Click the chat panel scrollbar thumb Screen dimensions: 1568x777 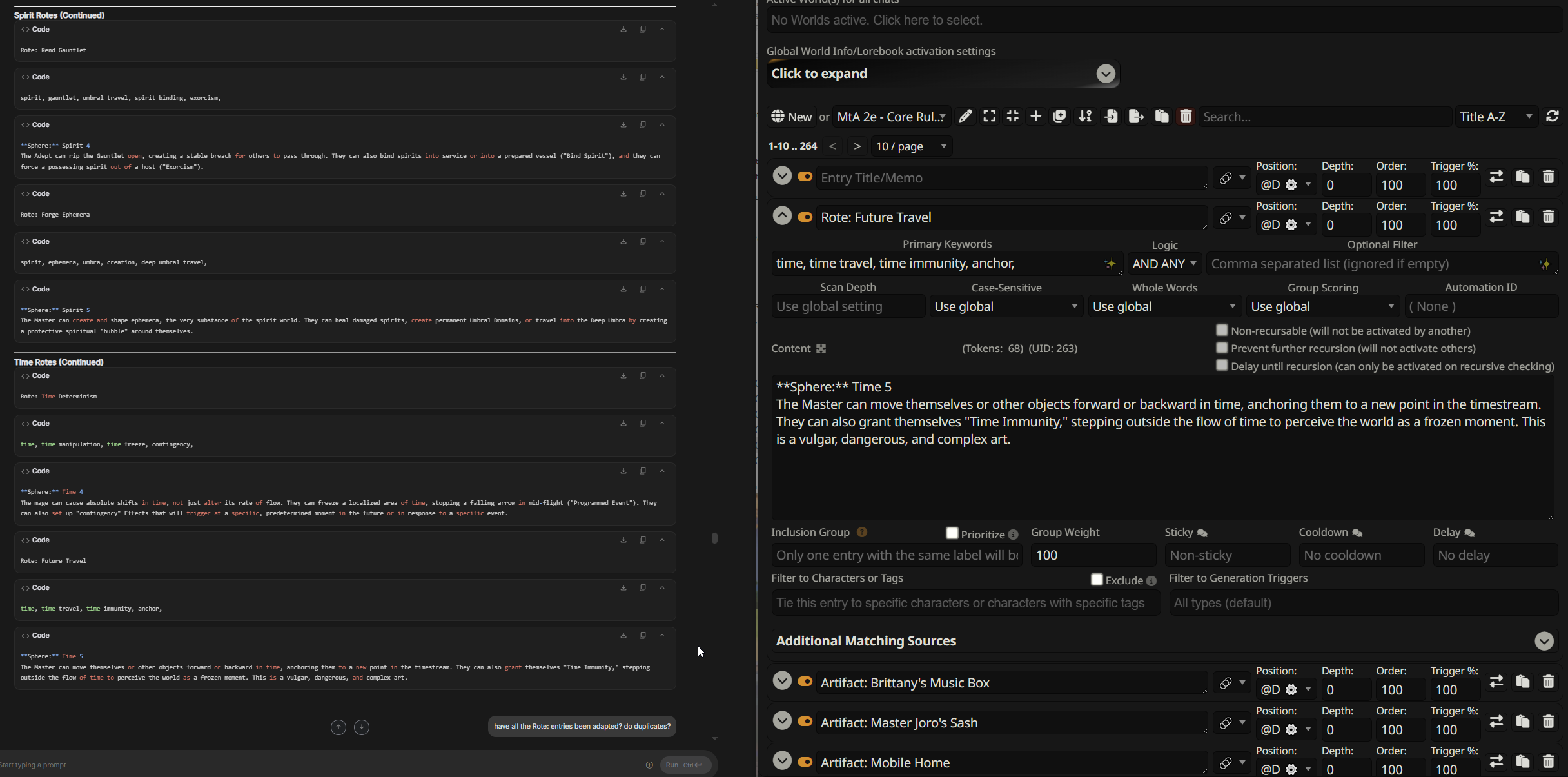pyautogui.click(x=714, y=538)
